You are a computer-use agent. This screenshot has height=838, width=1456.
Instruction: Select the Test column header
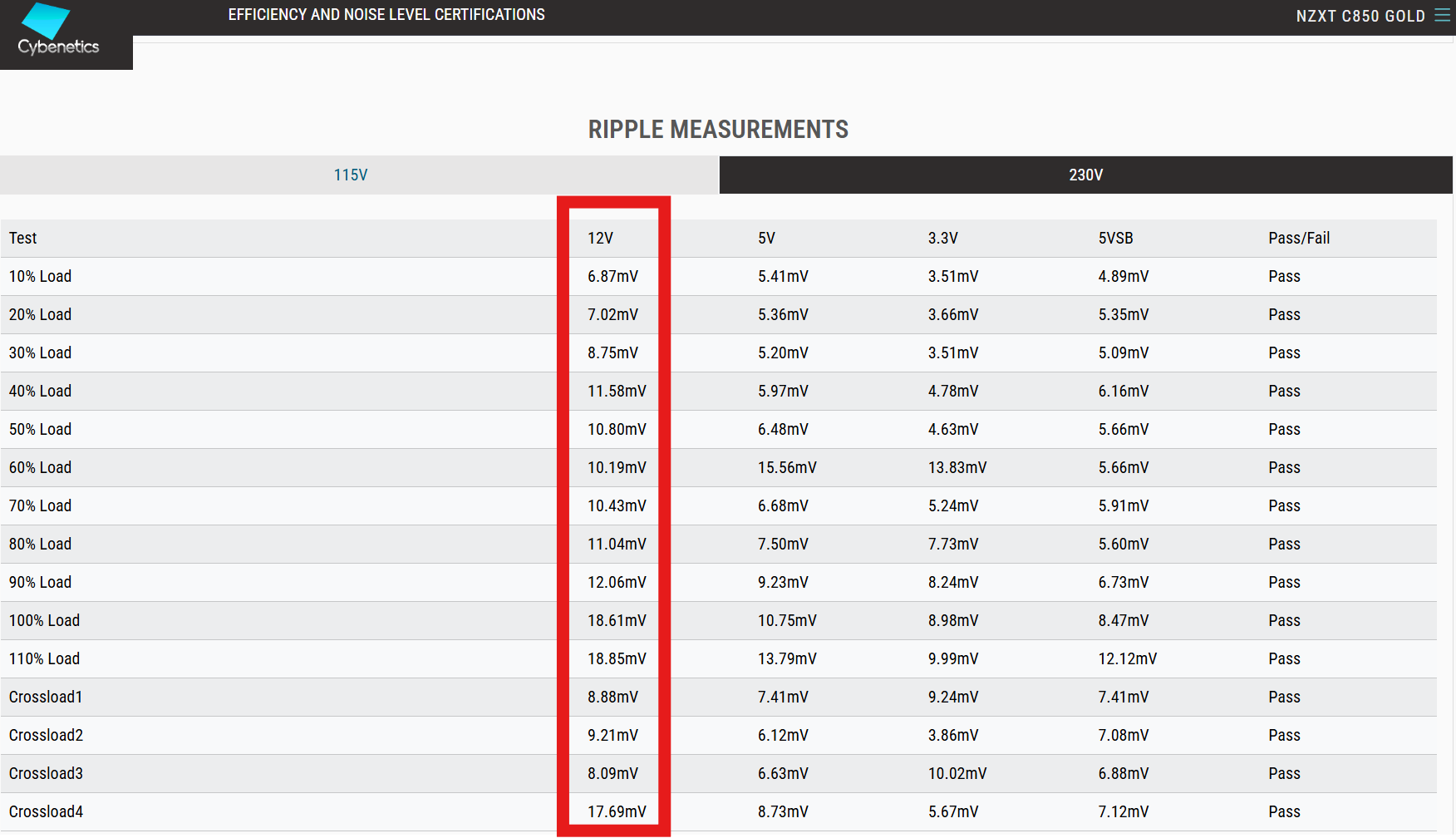pyautogui.click(x=23, y=239)
